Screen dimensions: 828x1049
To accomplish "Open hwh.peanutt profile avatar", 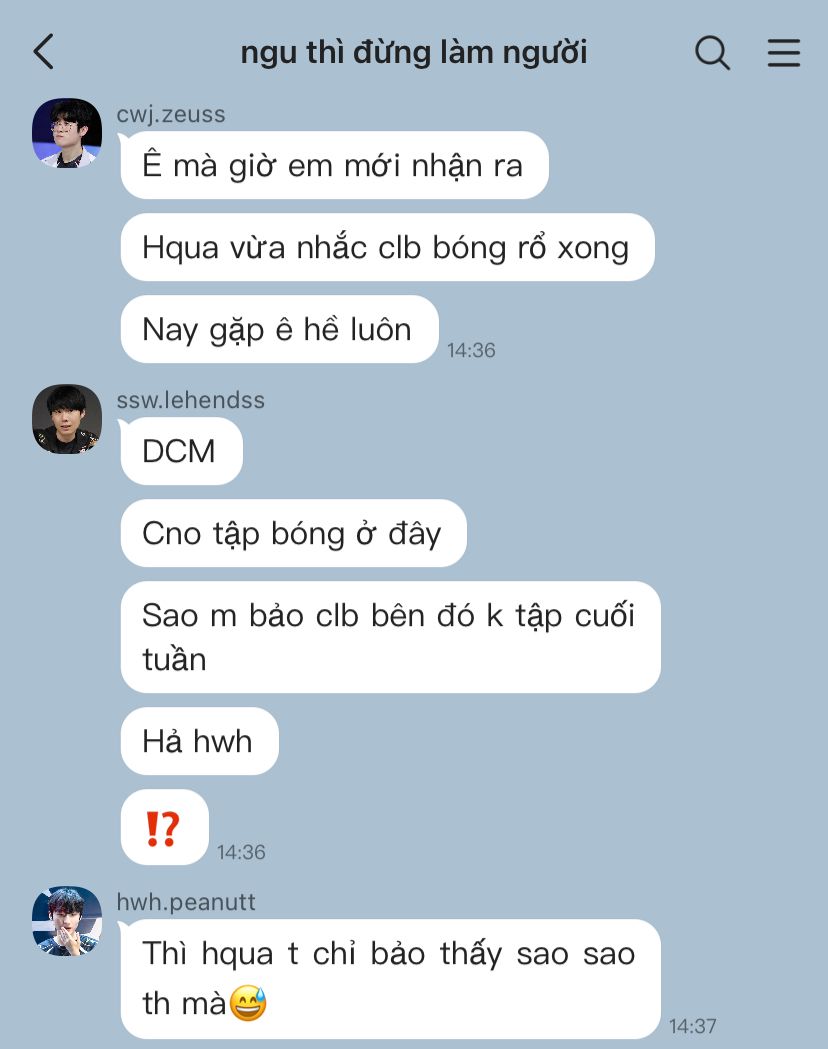I will [x=67, y=921].
